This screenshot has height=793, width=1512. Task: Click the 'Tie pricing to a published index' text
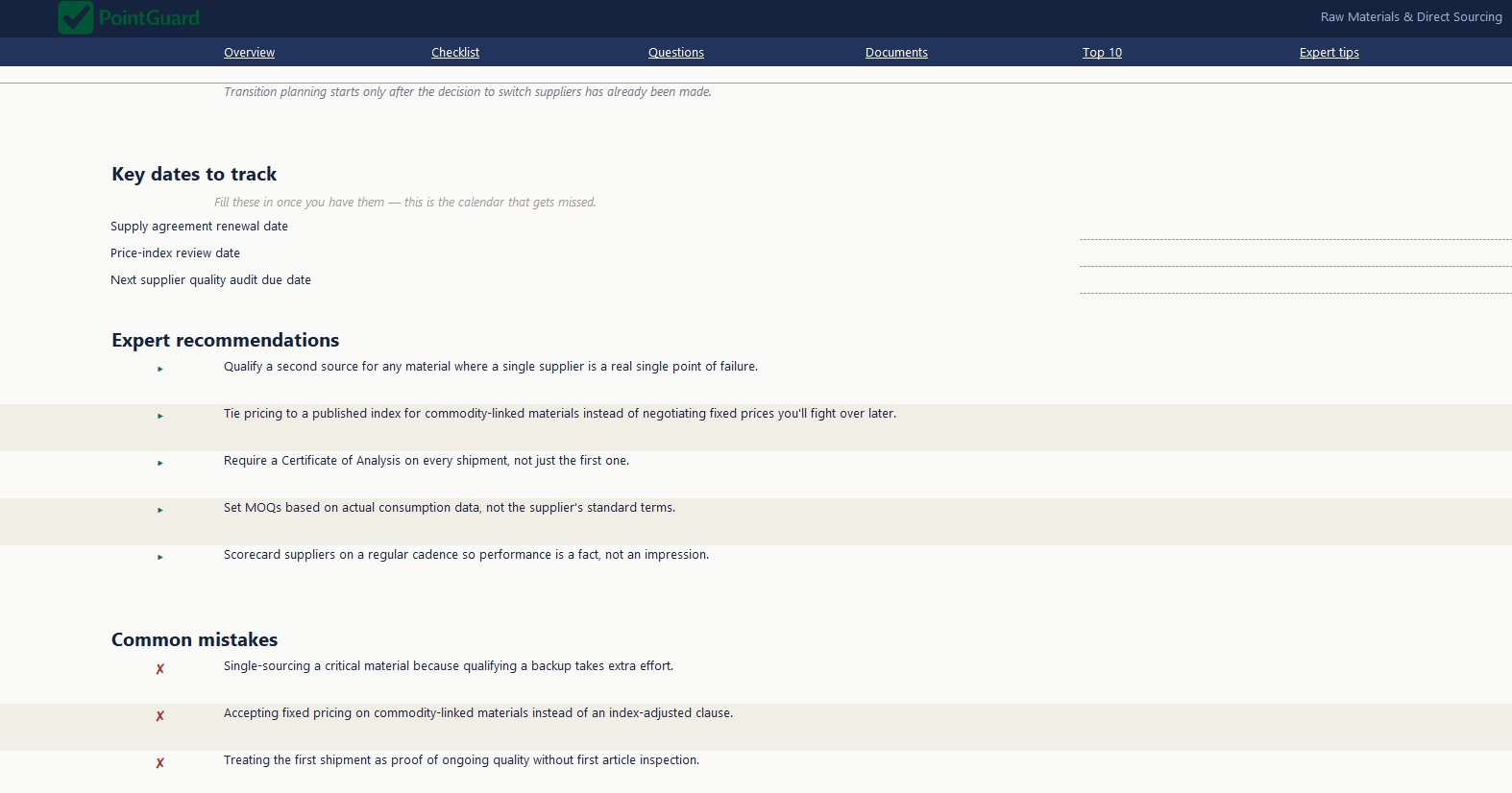click(x=560, y=414)
